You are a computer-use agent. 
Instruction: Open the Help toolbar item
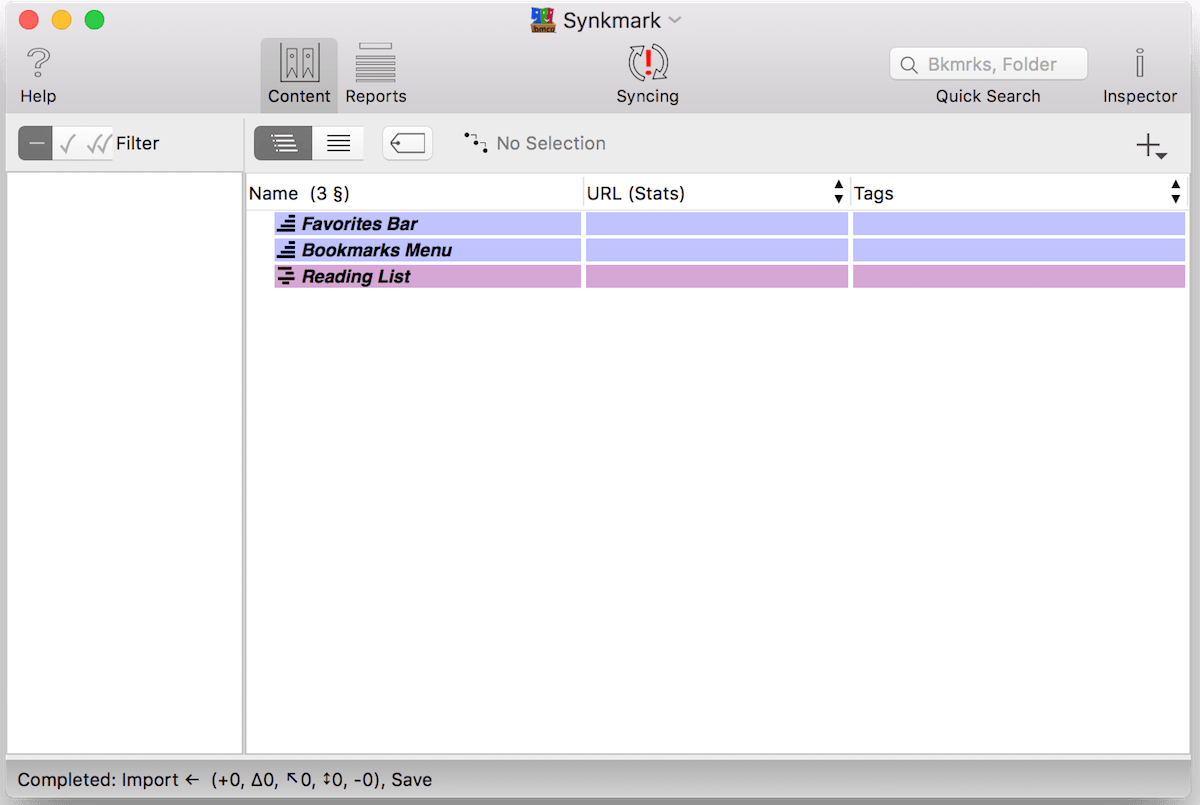click(x=38, y=75)
